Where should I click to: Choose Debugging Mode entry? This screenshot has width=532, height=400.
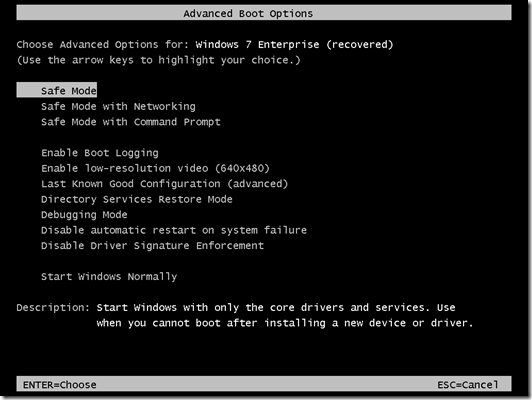pyautogui.click(x=84, y=215)
